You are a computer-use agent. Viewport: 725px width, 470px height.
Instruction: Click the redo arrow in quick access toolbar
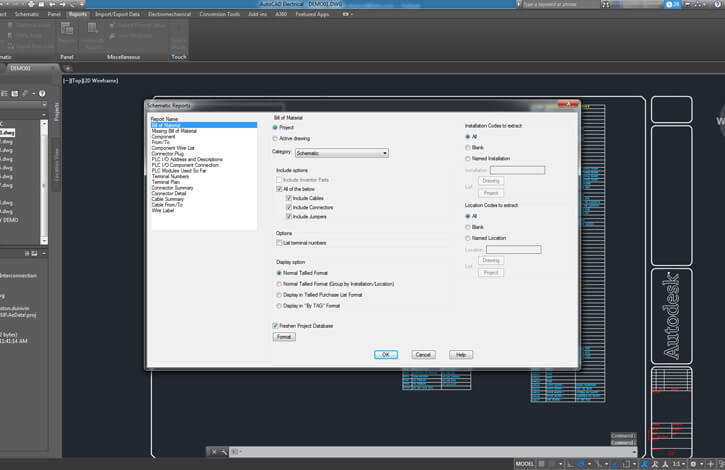[x=63, y=4]
